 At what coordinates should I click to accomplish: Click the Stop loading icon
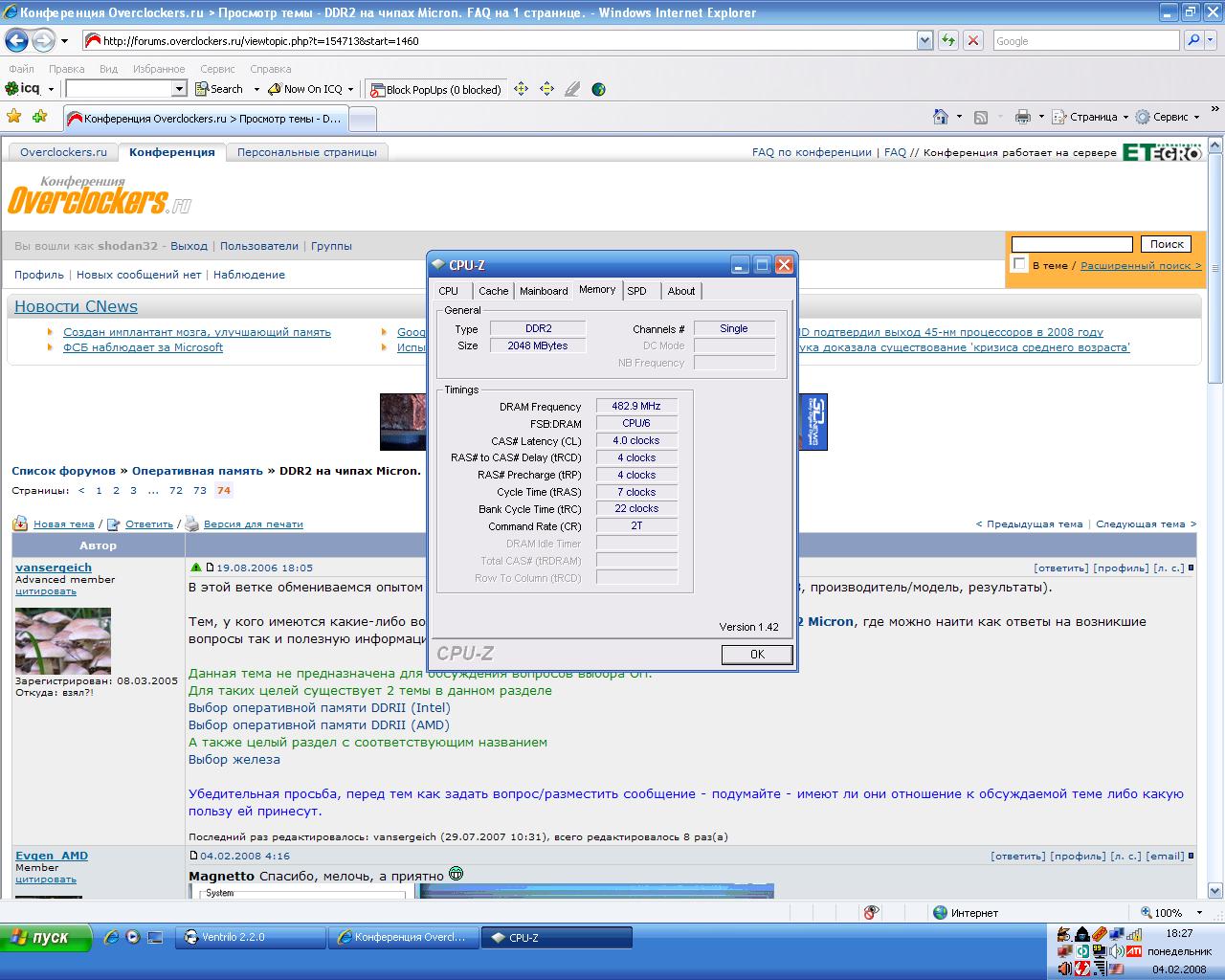(x=973, y=40)
